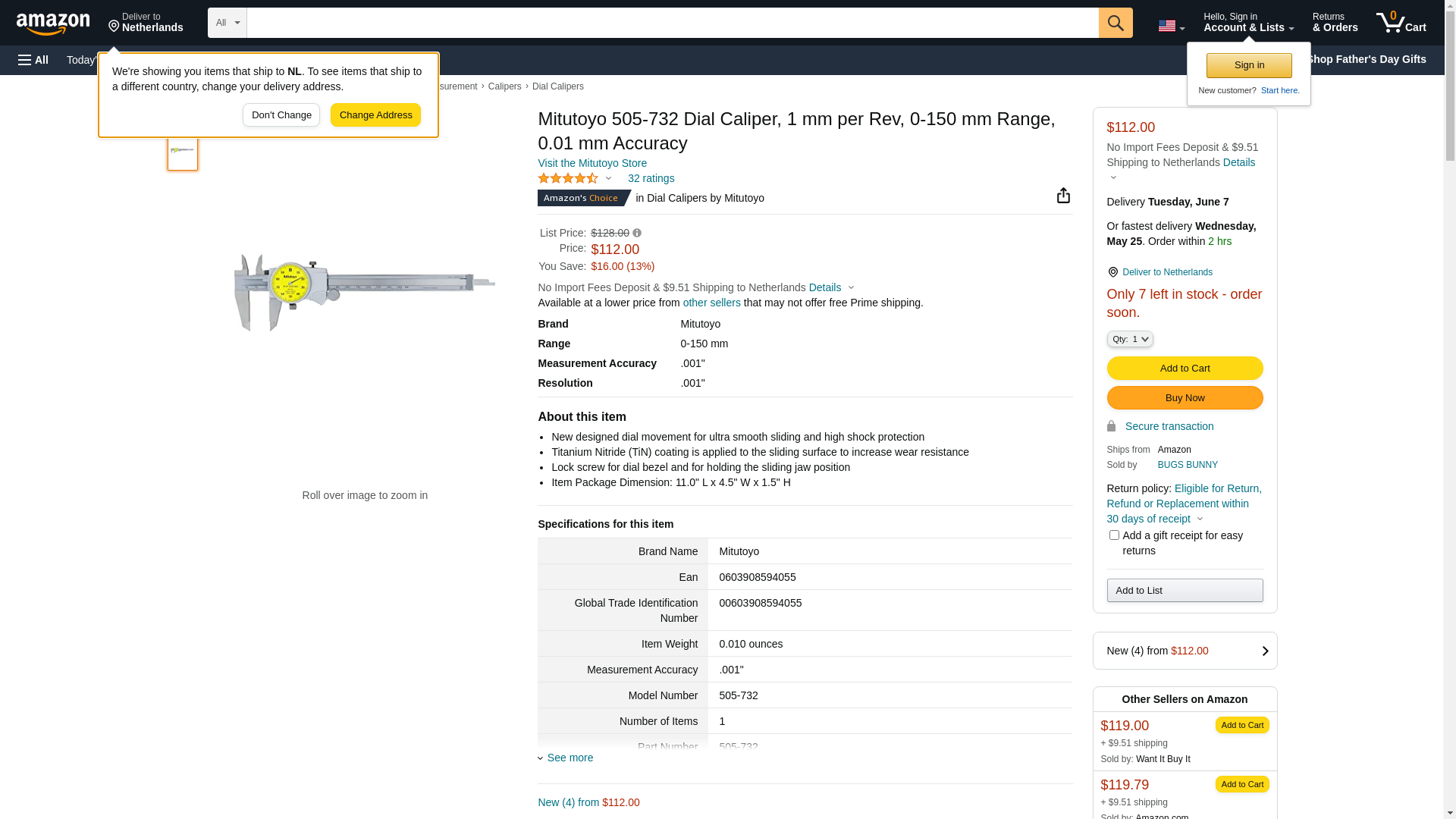
Task: Select the caliper product thumbnail
Action: click(x=183, y=150)
